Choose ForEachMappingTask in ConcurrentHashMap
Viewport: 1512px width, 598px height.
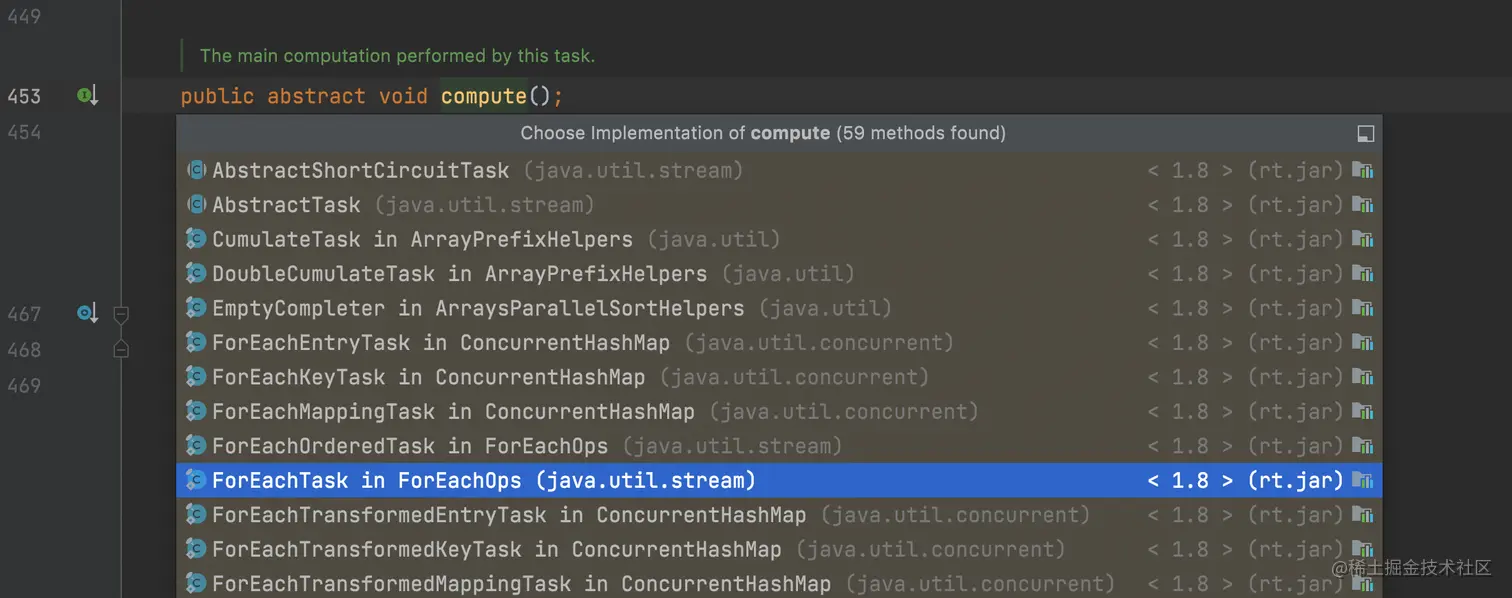(x=779, y=412)
